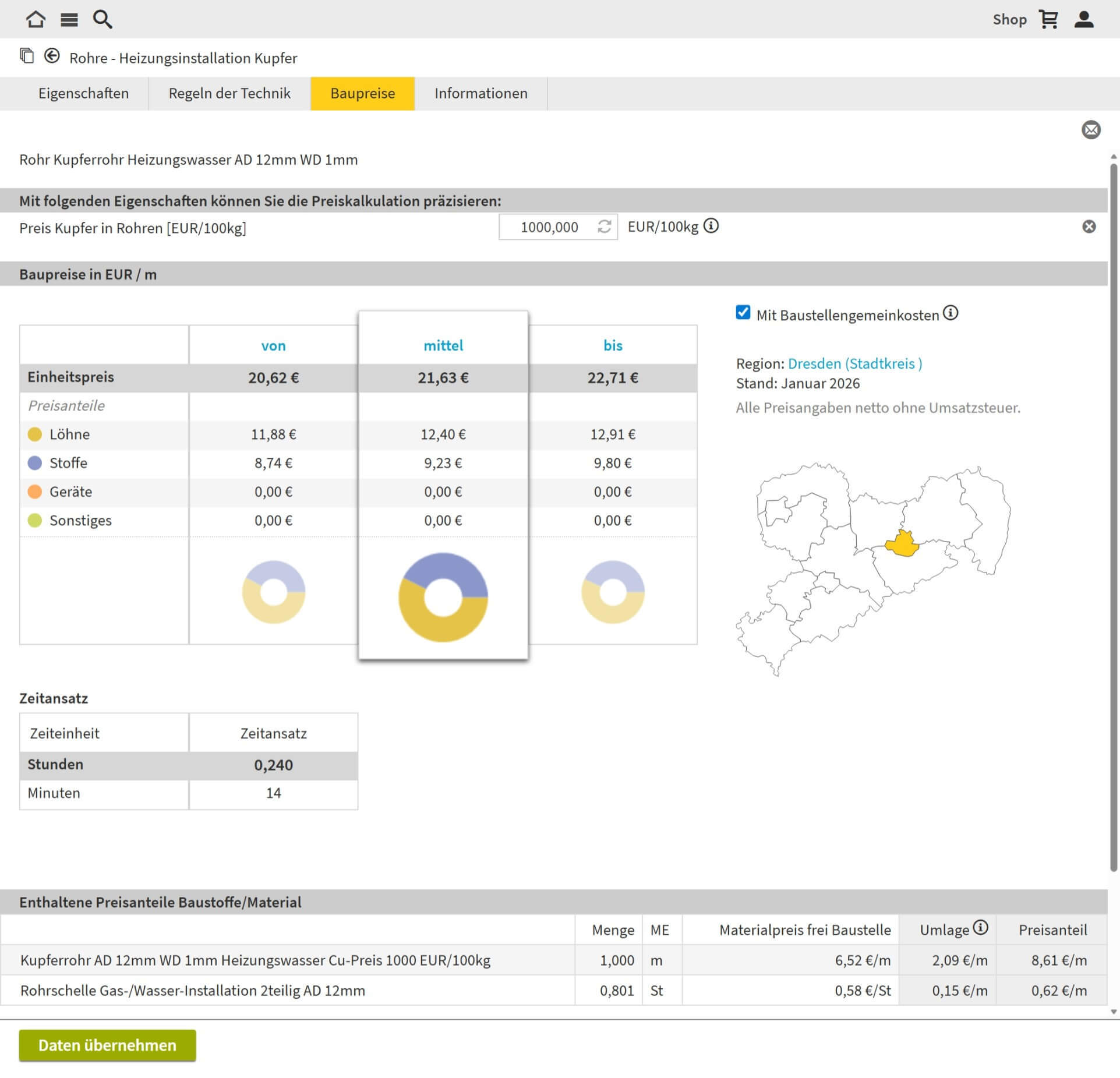Image resolution: width=1120 pixels, height=1078 pixels.
Task: Click the back arrow beside Rohre title
Action: 52,56
